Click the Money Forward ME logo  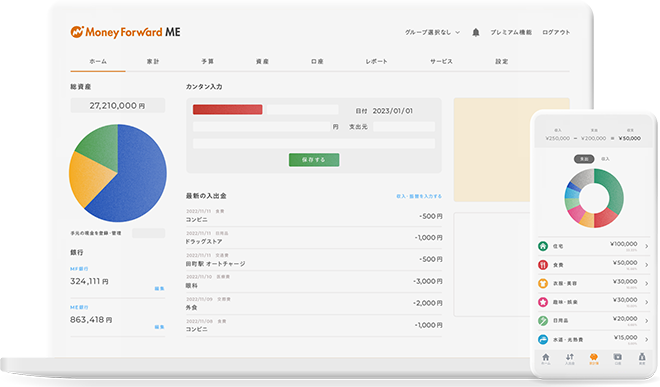click(125, 32)
